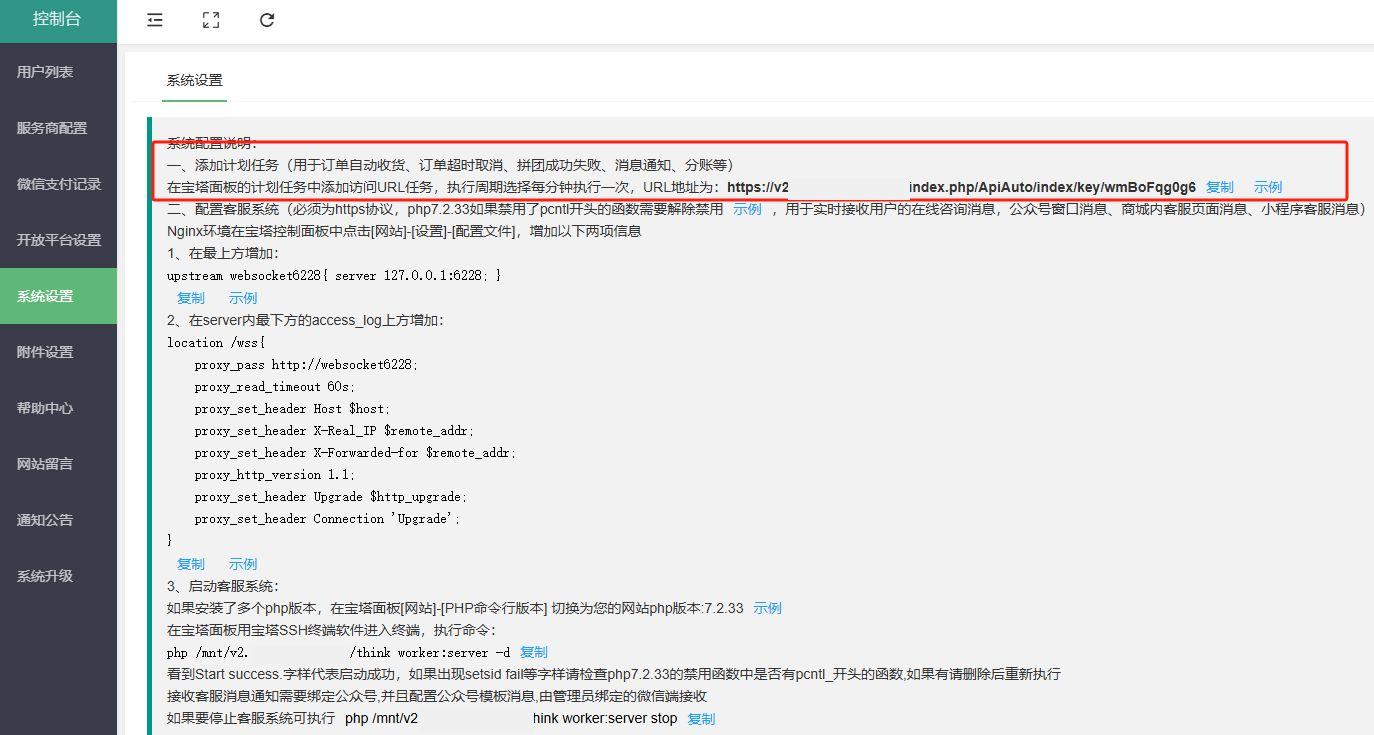Select 系统升级 in the sidebar

(x=45, y=576)
